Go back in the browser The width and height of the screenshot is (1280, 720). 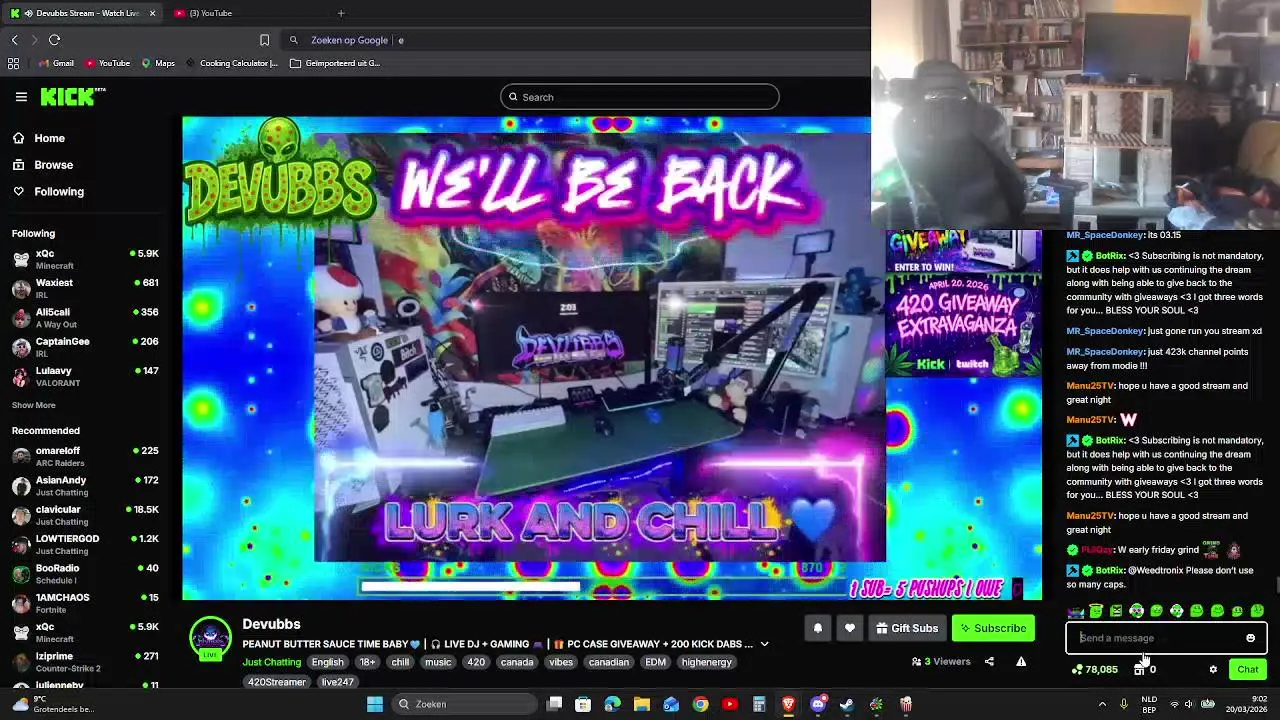[14, 40]
